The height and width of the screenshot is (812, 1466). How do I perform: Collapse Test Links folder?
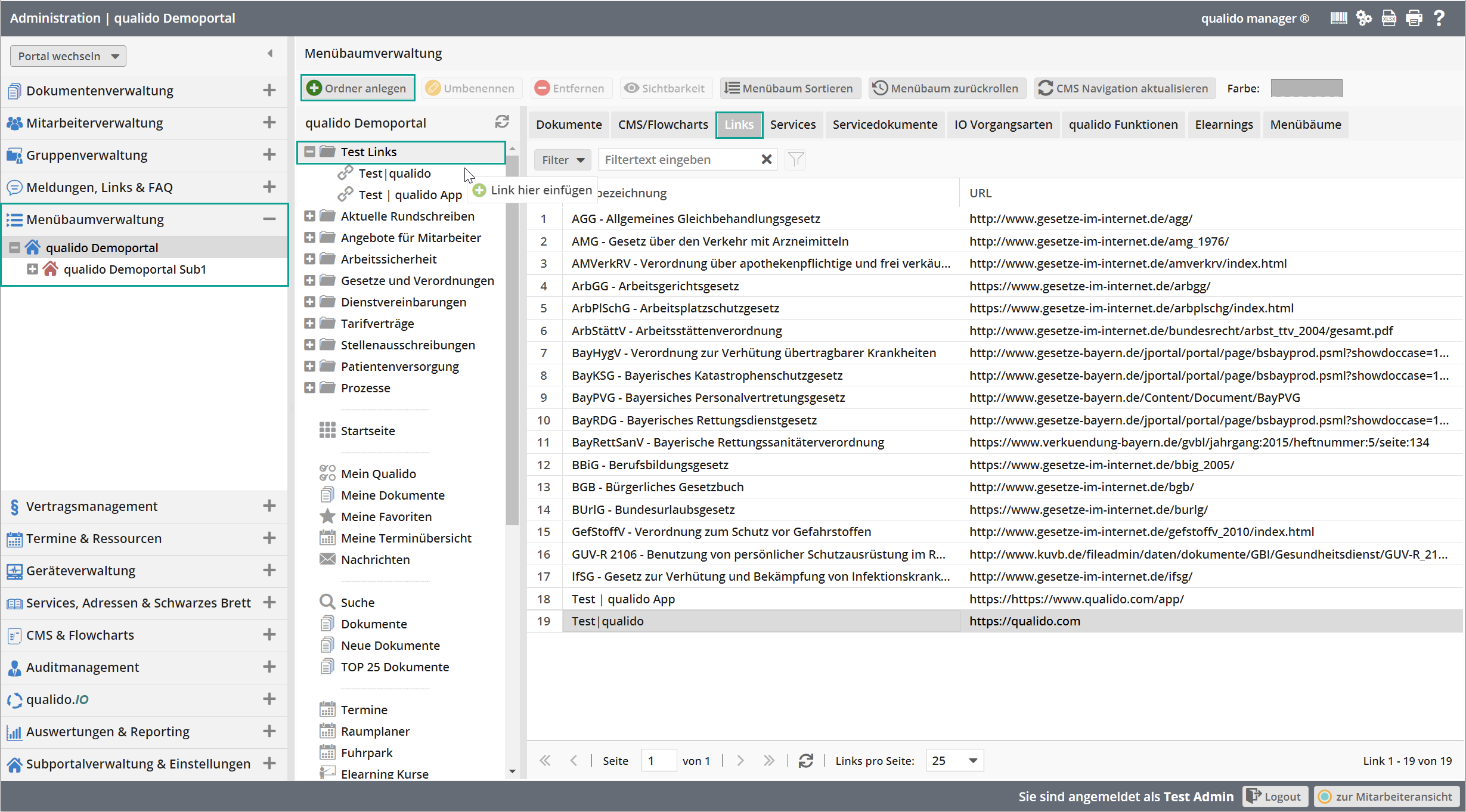point(309,151)
